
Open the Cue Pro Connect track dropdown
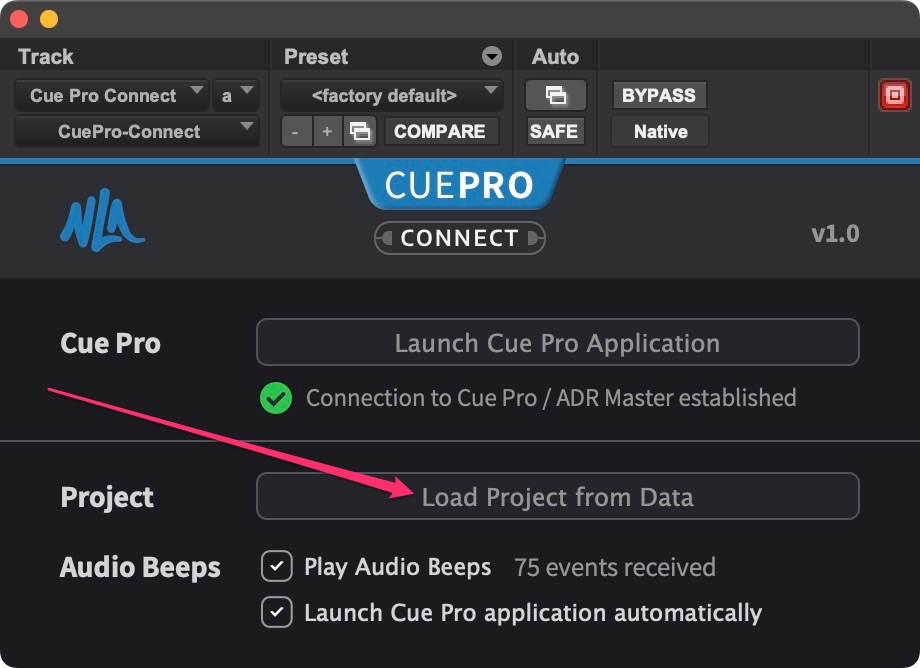point(111,95)
